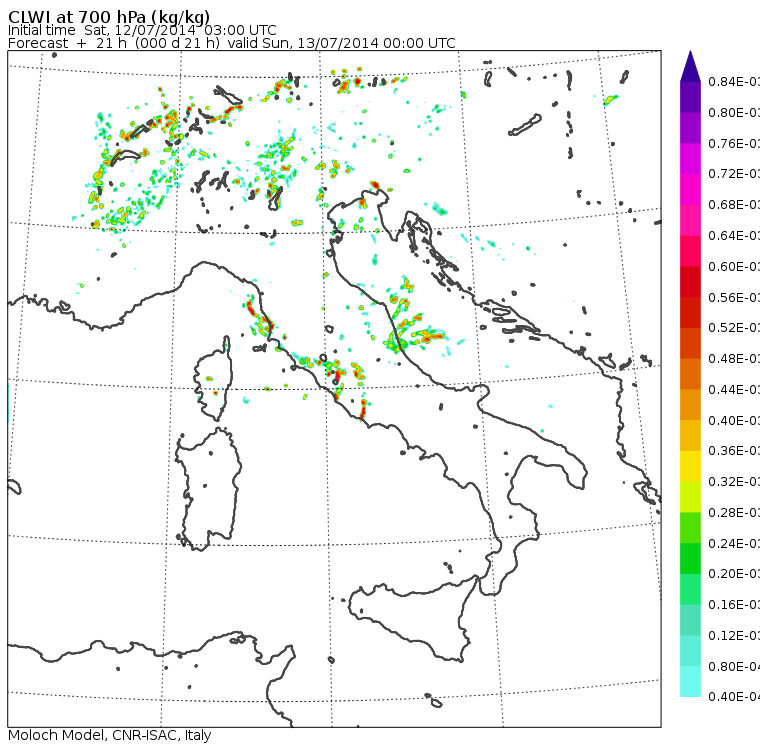Select the magenta band between 0.72E-03 and 0.76E-03
760x749 pixels.
690,159
